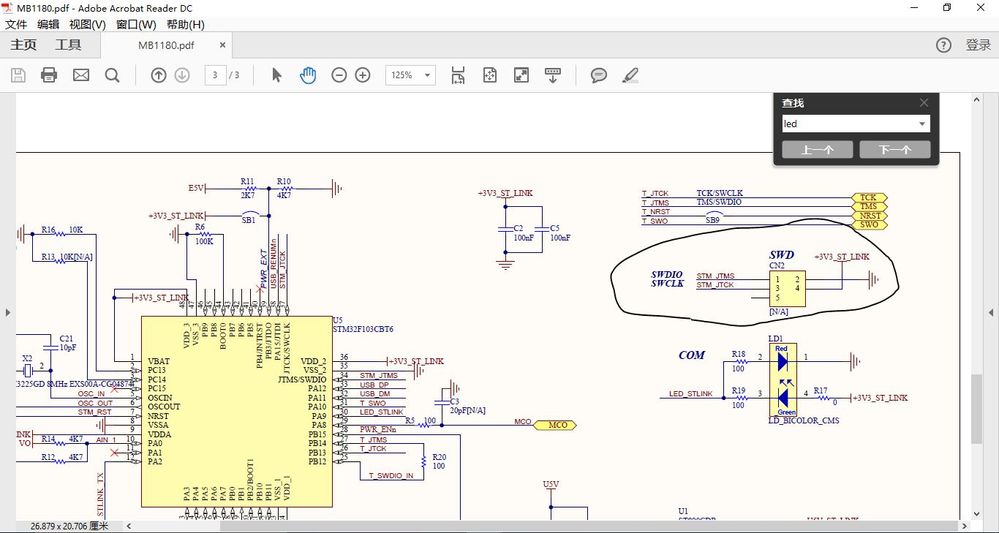Click the yellow SWO port symbol
The image size is (999, 533).
(868, 225)
